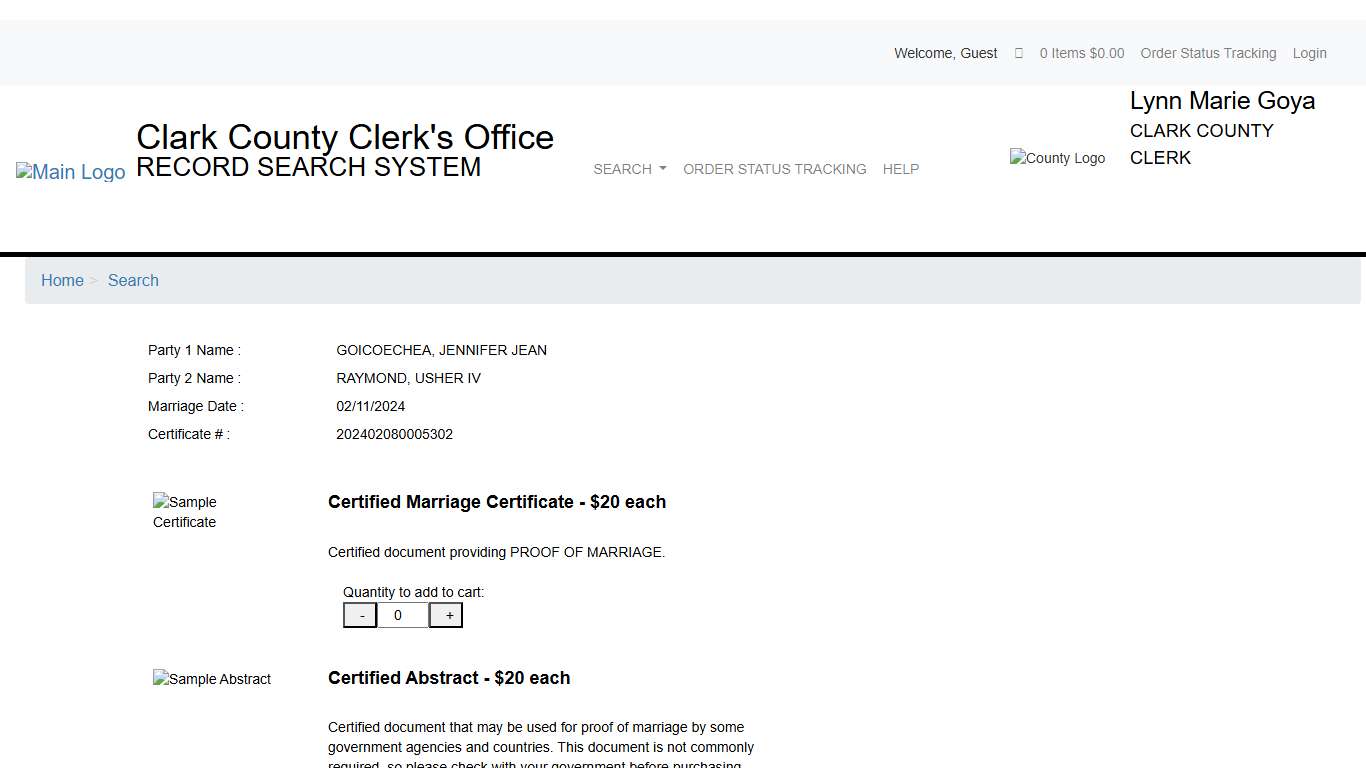1366x768 pixels.
Task: Click the Main Logo image
Action: click(70, 171)
